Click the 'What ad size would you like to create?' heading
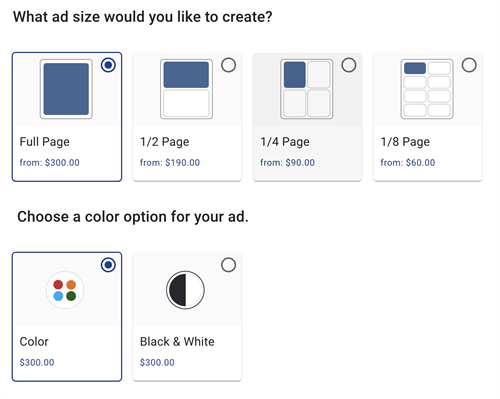The height and width of the screenshot is (399, 500). pyautogui.click(x=143, y=17)
